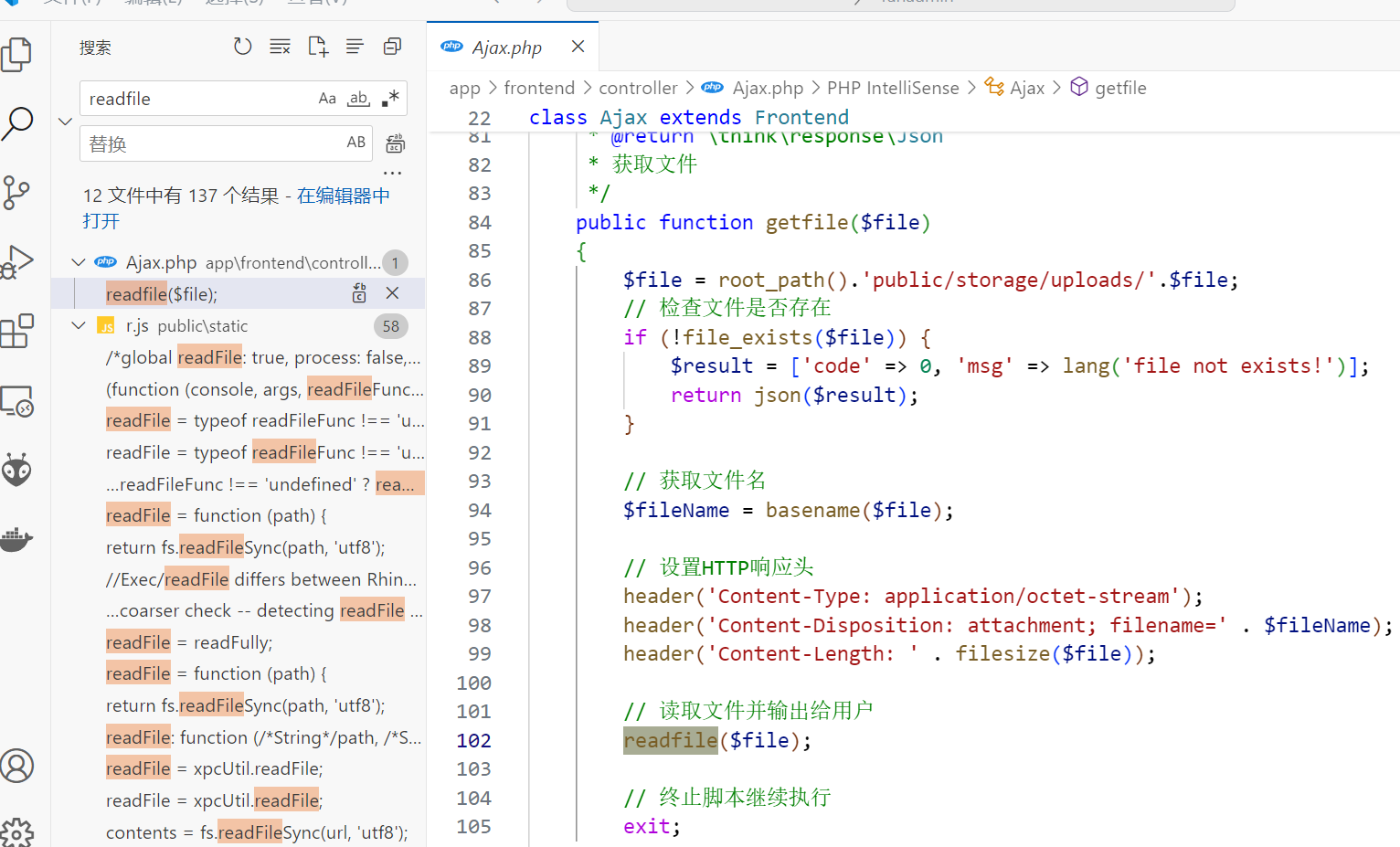Collapse all search results
This screenshot has height=847, width=1400.
point(392,47)
